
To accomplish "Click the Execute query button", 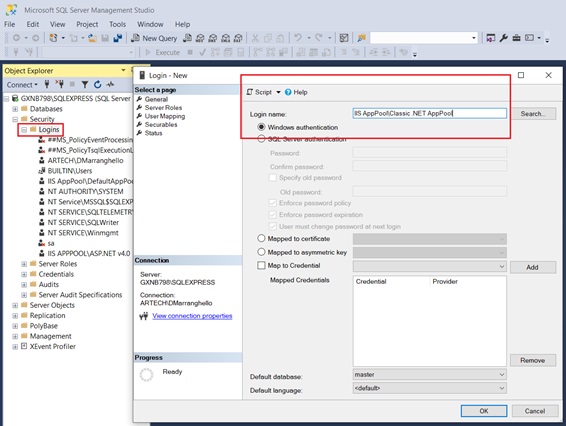I will [162, 52].
